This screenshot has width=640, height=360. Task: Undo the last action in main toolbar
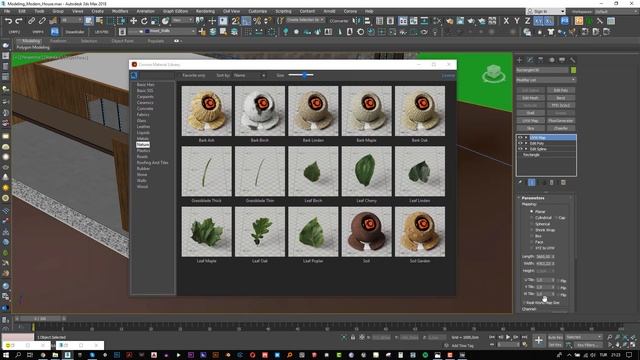tap(8, 21)
